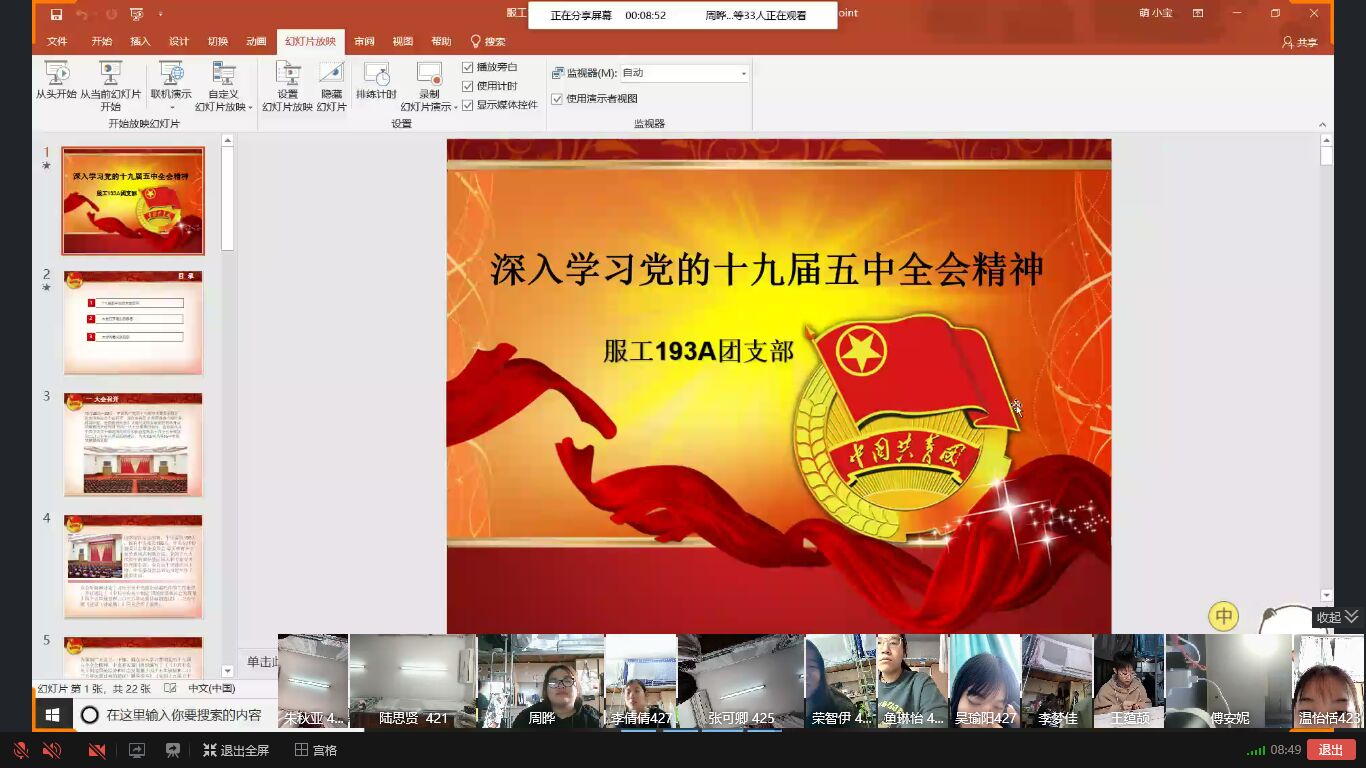Unmute the speaker in meeting toolbar

coord(52,750)
